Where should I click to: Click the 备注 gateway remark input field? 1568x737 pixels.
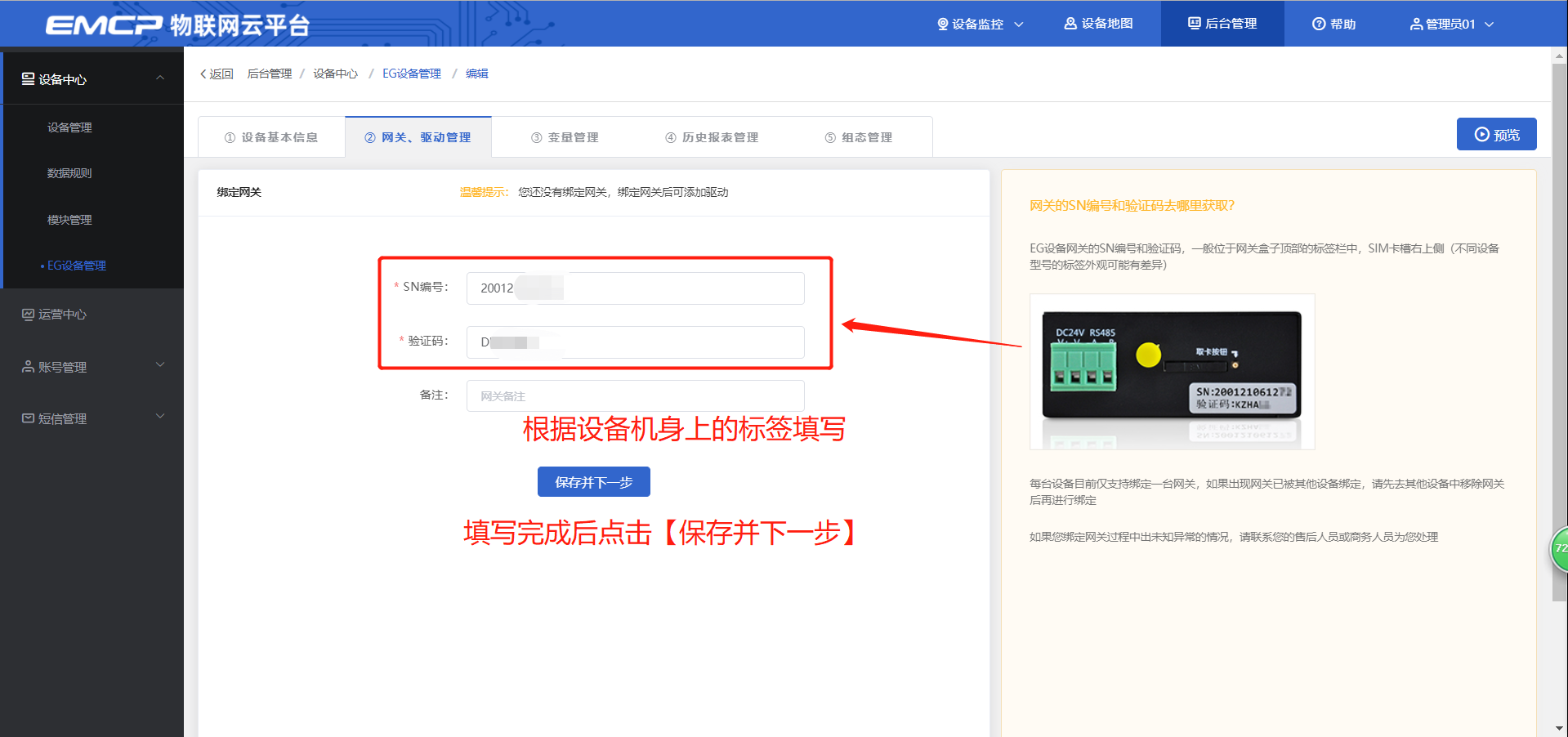(x=635, y=396)
